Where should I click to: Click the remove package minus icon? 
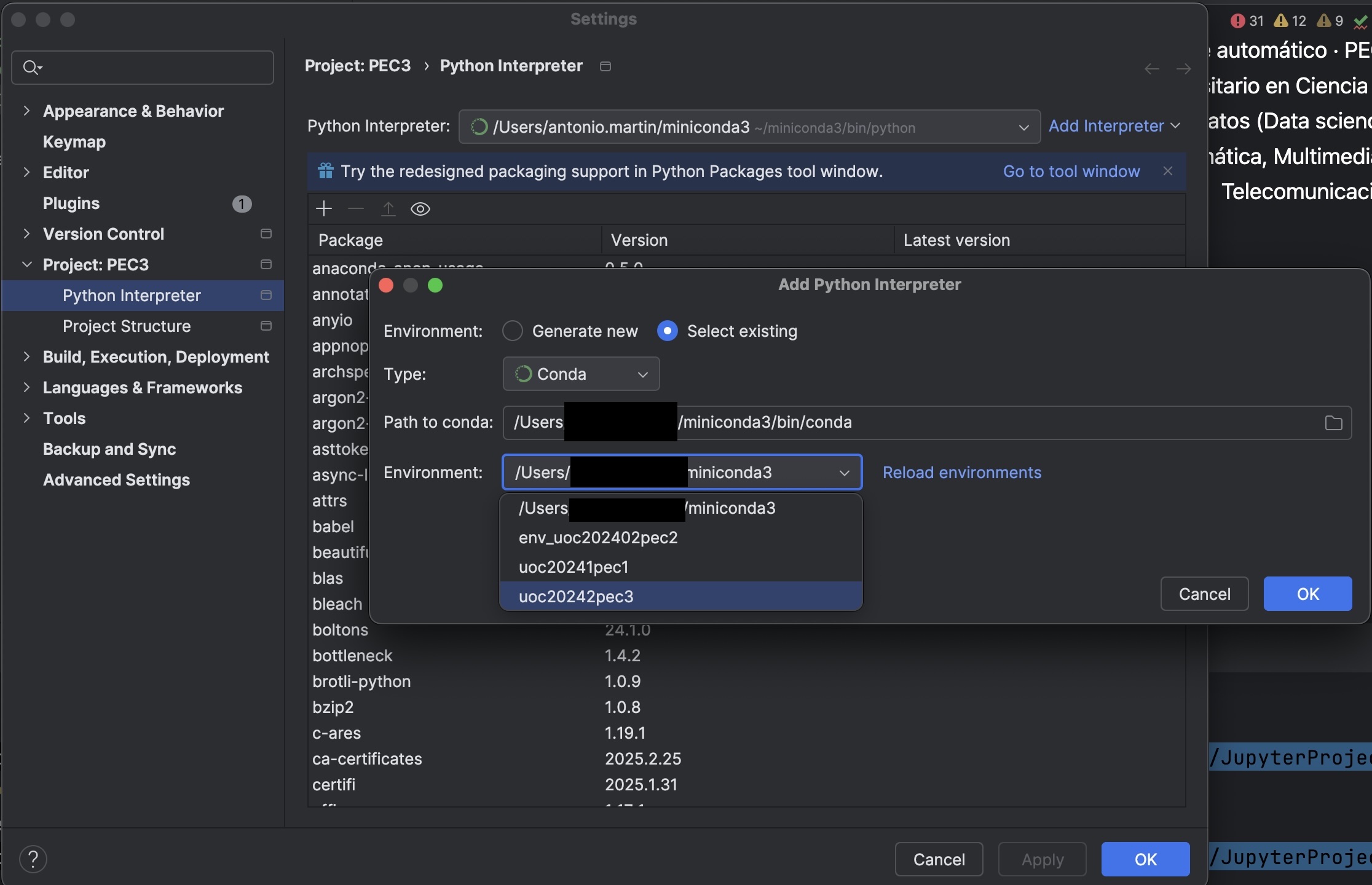click(356, 209)
